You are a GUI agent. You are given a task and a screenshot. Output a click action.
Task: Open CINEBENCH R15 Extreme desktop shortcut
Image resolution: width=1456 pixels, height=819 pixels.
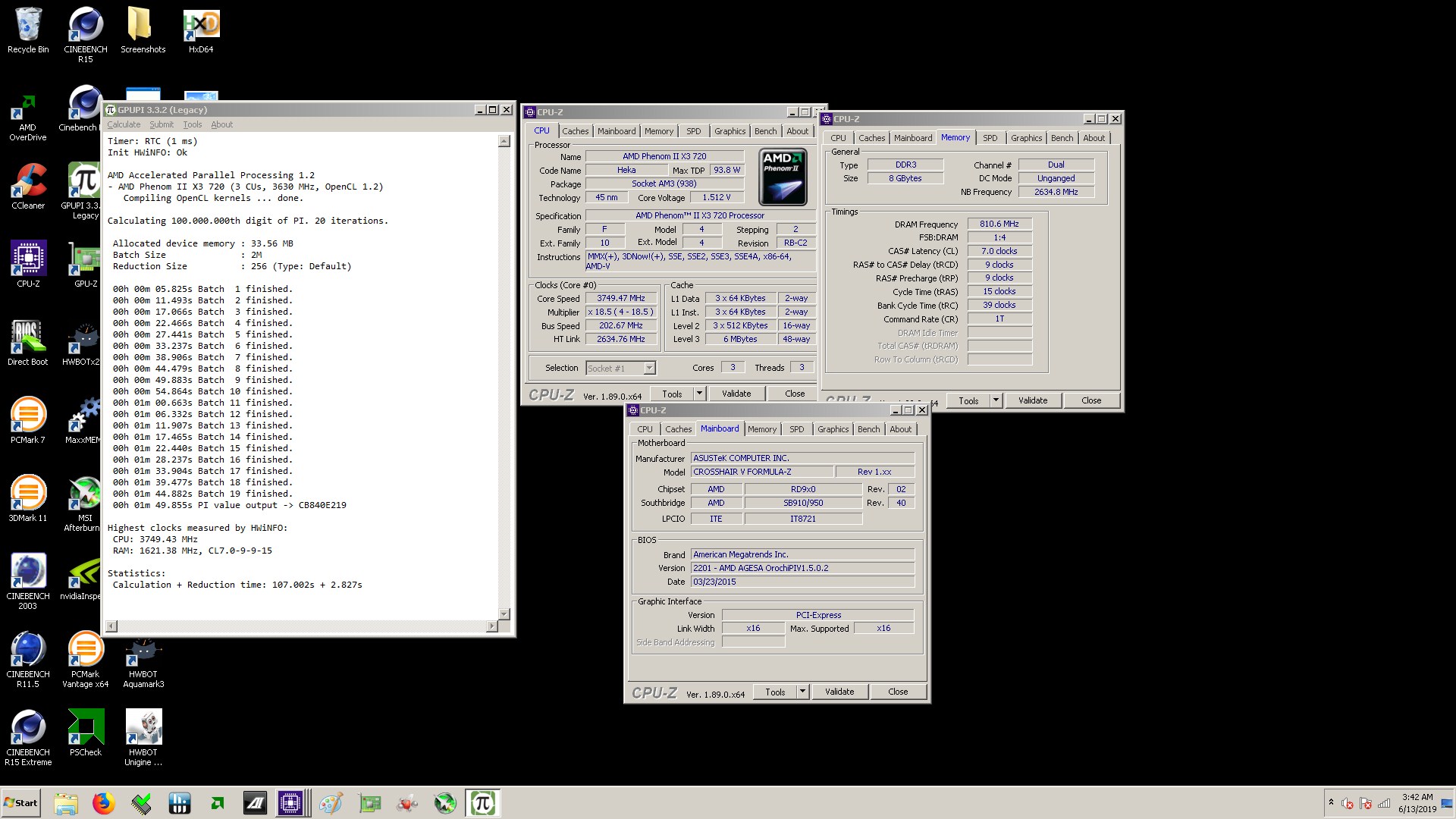coord(28,737)
